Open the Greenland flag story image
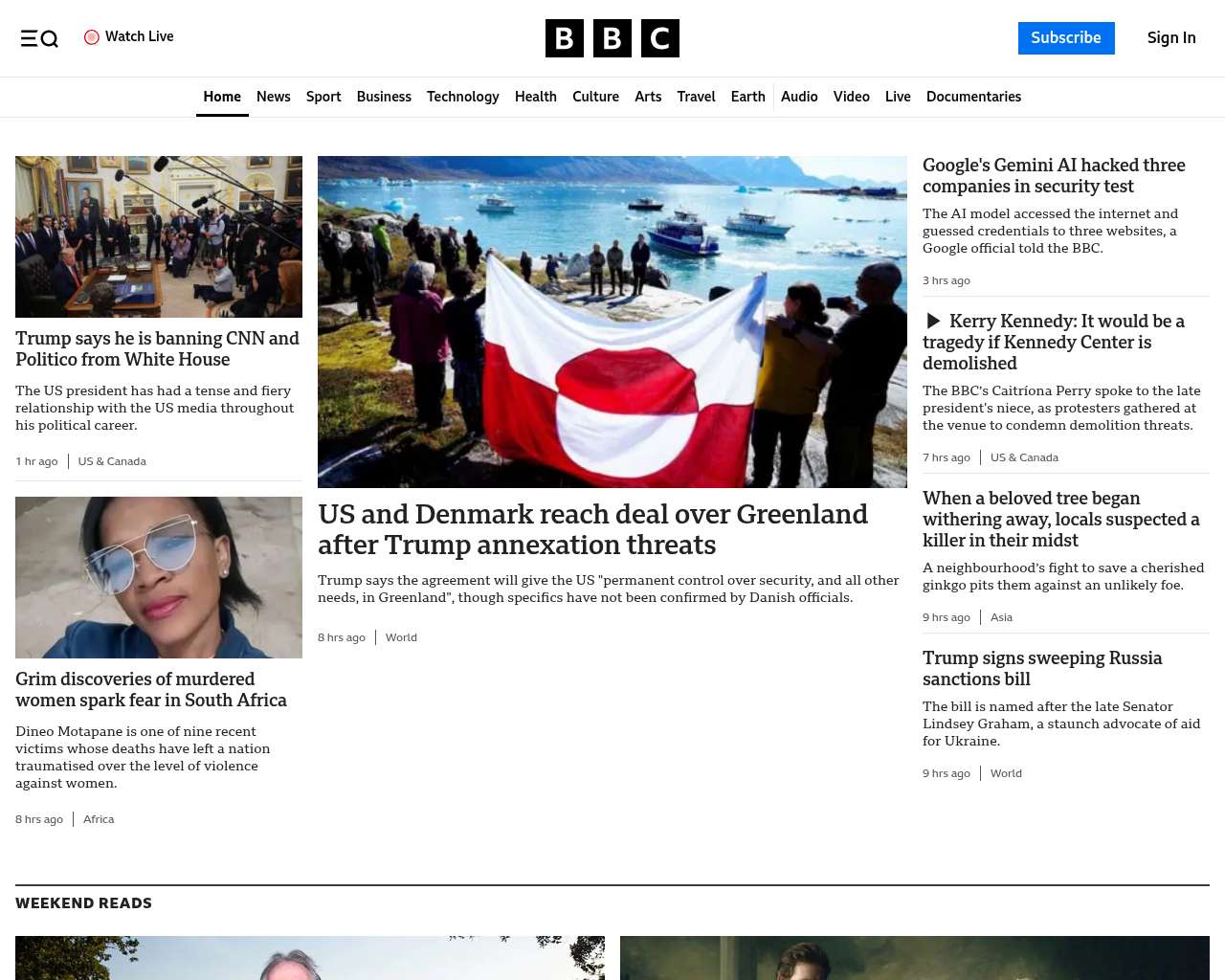Viewport: 1225px width, 980px height. click(612, 322)
